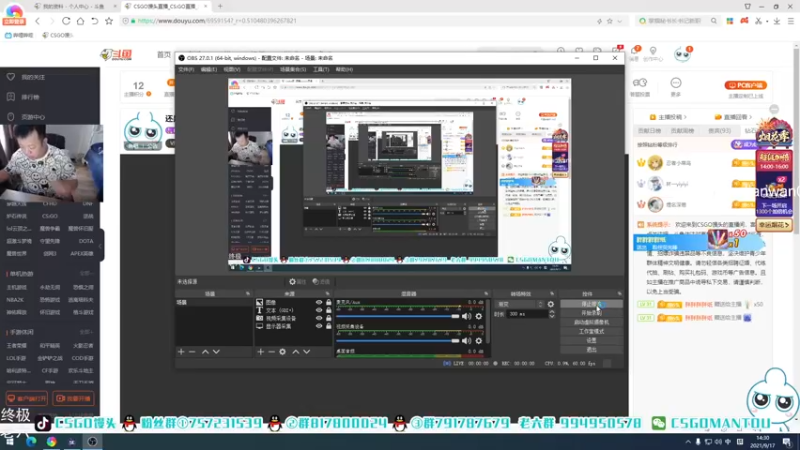Hide the 显示器采集 source
The height and width of the screenshot is (450, 800).
click(x=319, y=326)
